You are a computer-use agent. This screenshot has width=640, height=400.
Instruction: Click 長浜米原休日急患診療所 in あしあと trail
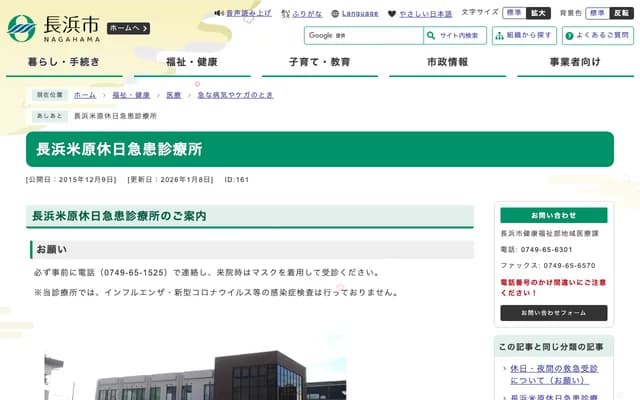pos(115,116)
